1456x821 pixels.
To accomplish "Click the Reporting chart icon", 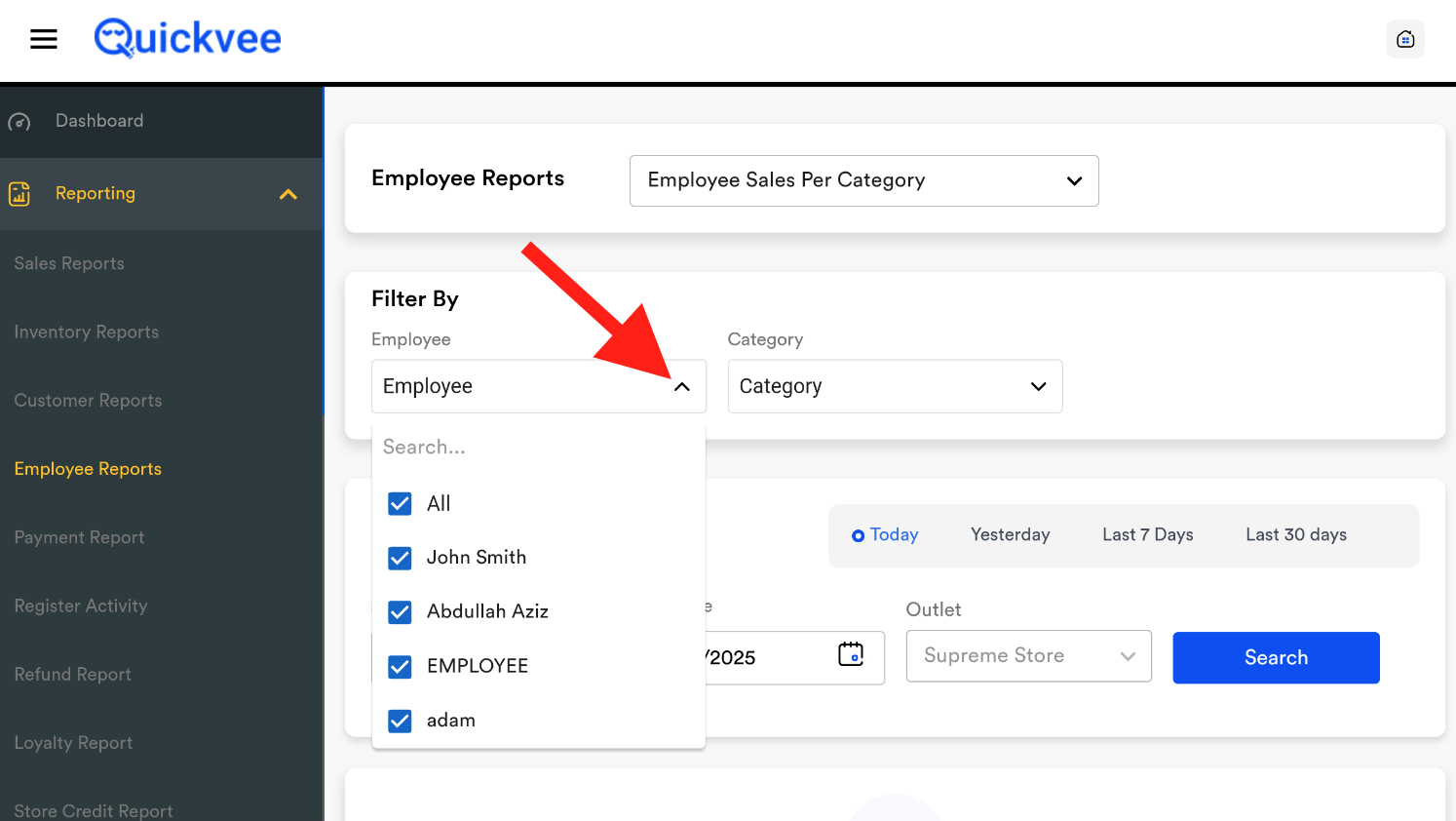I will tap(19, 194).
